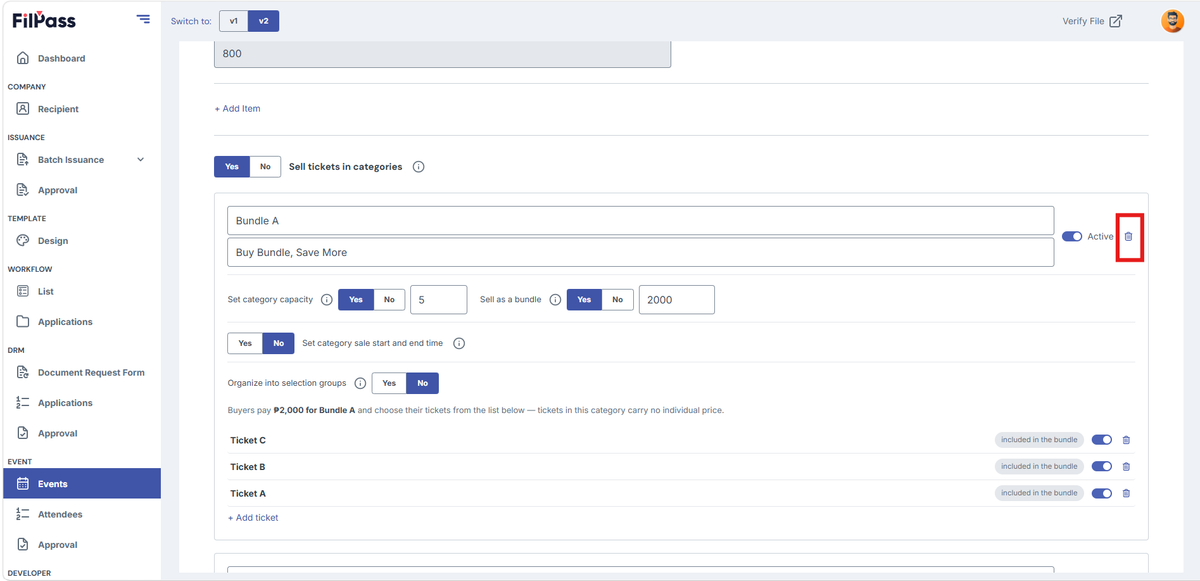
Task: Click the Buy Bundle, Save More field
Action: 640,252
